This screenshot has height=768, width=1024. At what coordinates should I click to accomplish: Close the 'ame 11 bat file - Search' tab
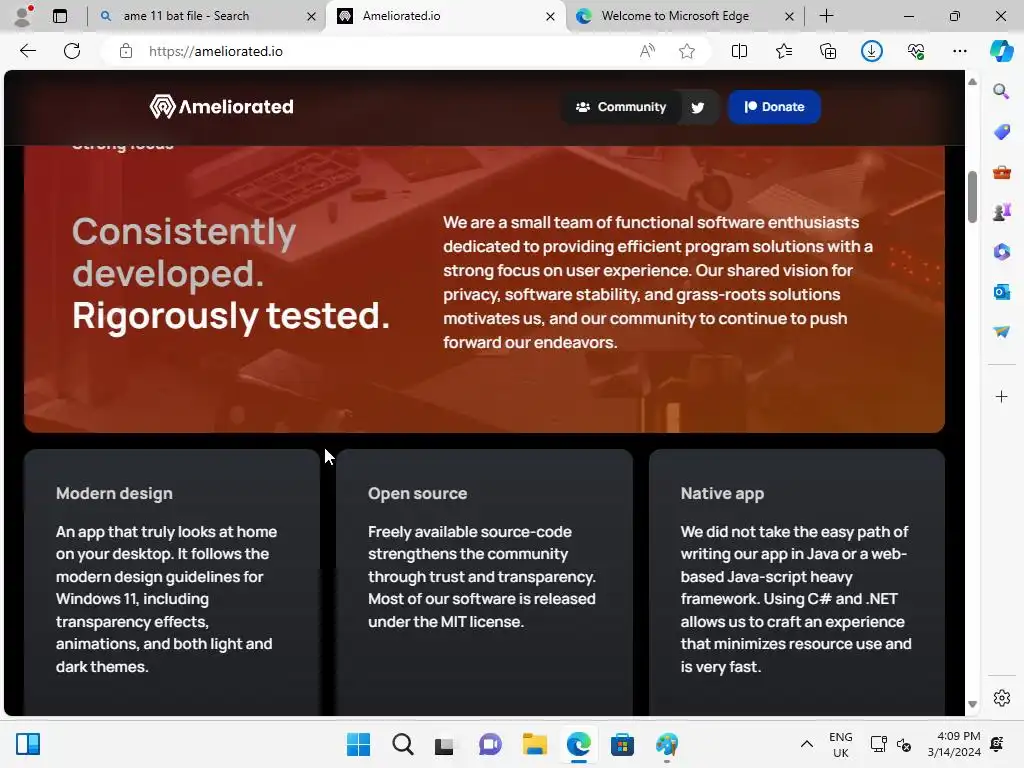312,16
